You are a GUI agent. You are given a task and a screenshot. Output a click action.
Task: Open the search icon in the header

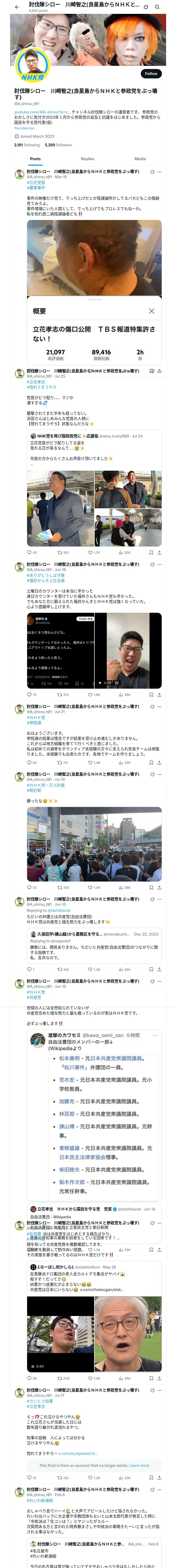coord(157,7)
